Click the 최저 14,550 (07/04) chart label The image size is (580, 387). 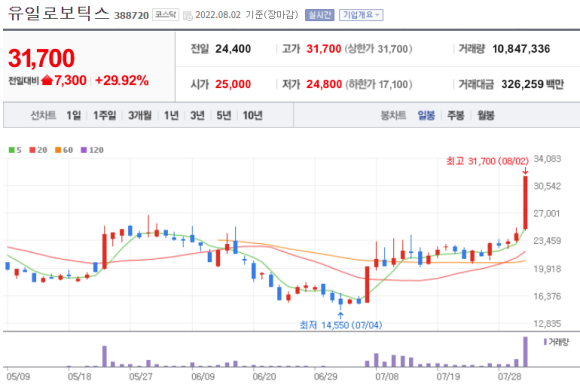point(341,325)
